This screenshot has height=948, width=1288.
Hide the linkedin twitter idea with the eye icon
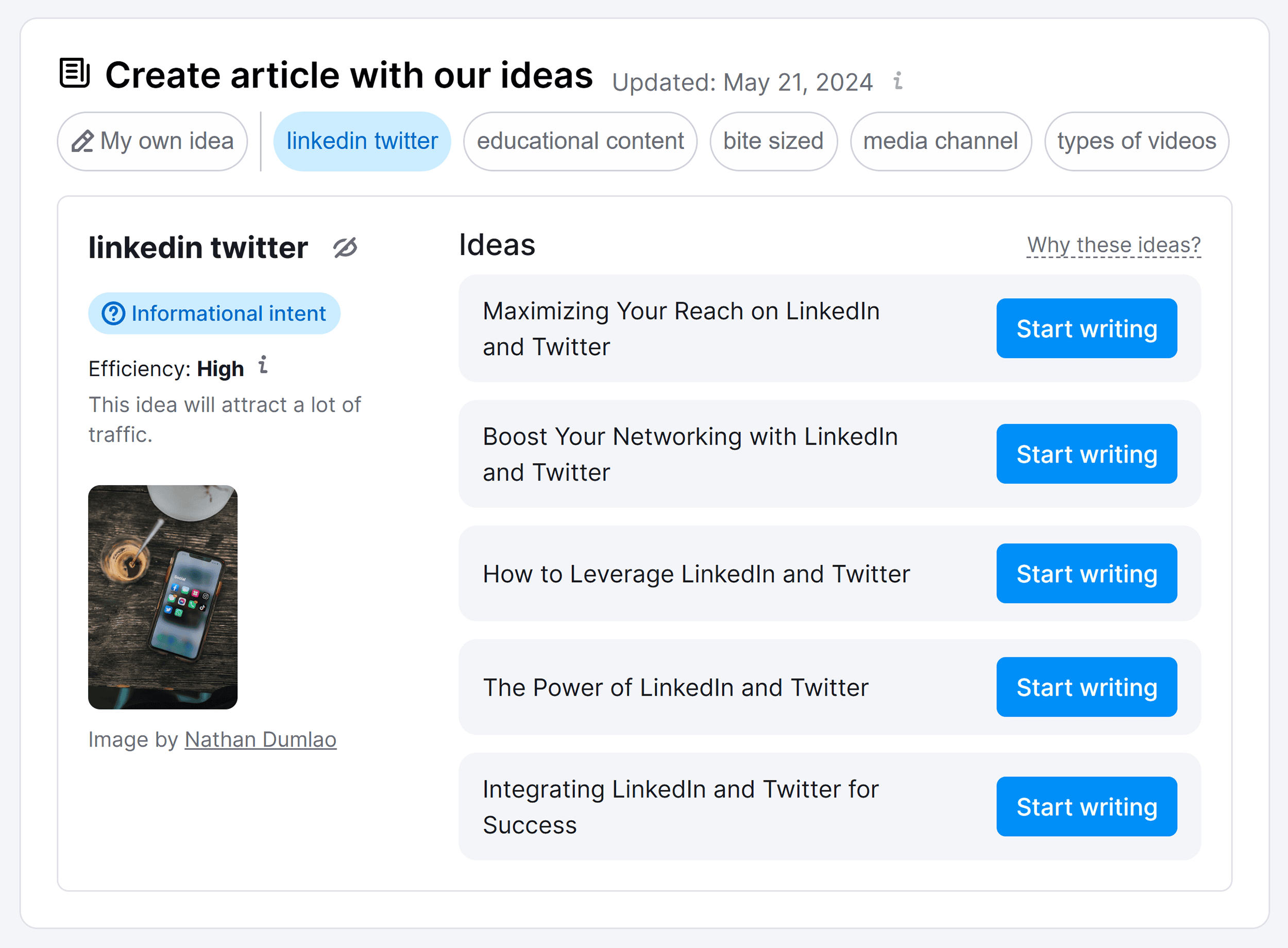[x=345, y=248]
